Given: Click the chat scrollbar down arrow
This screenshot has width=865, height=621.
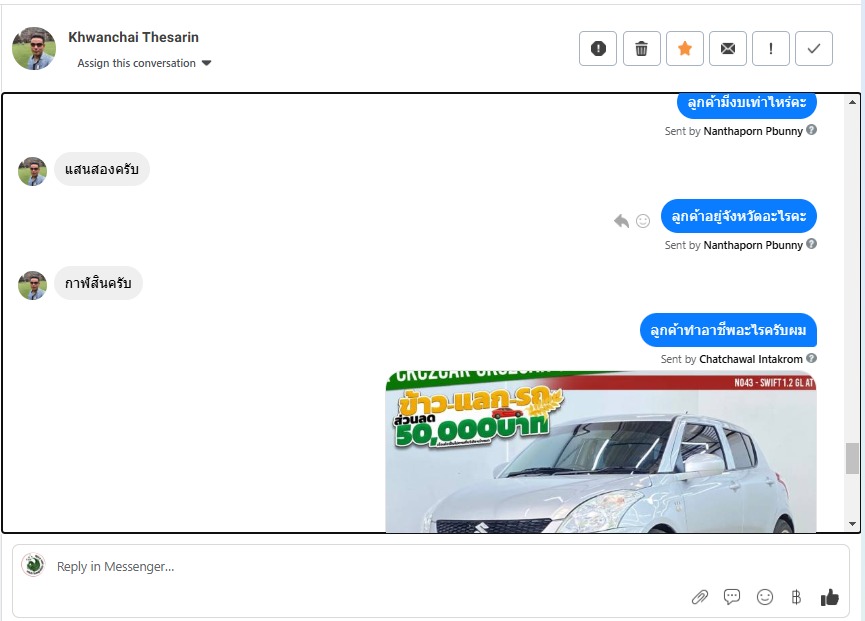Looking at the screenshot, I should tap(852, 524).
